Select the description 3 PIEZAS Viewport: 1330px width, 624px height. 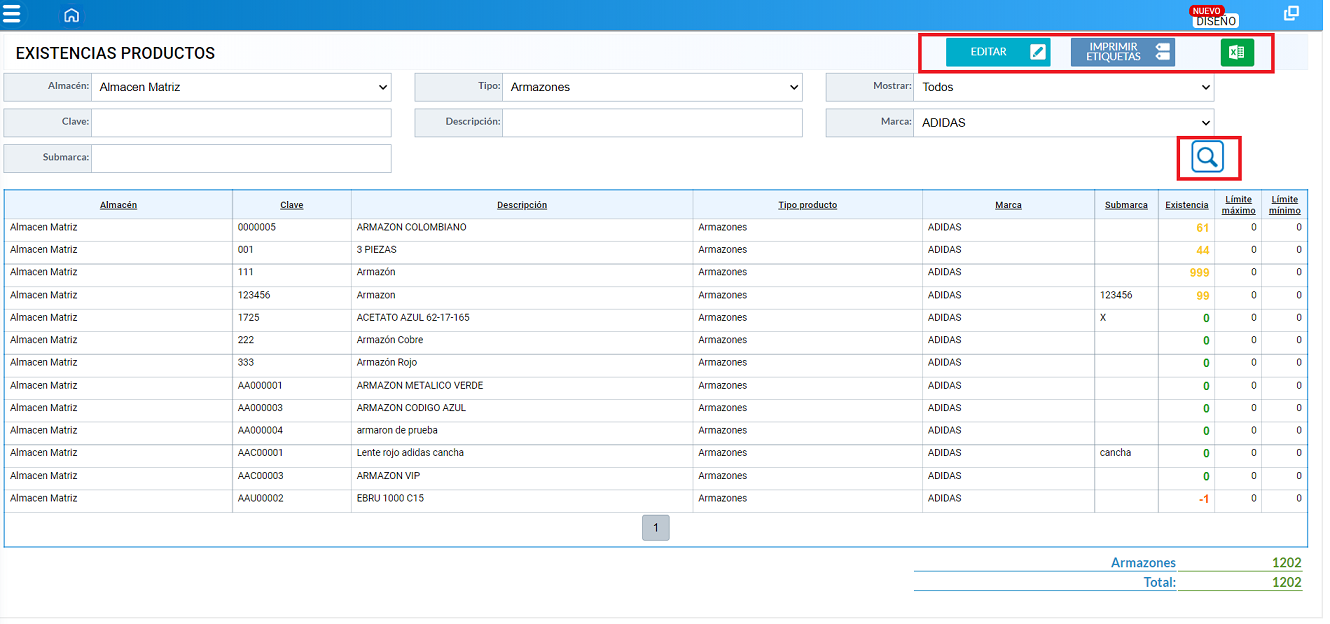point(376,250)
